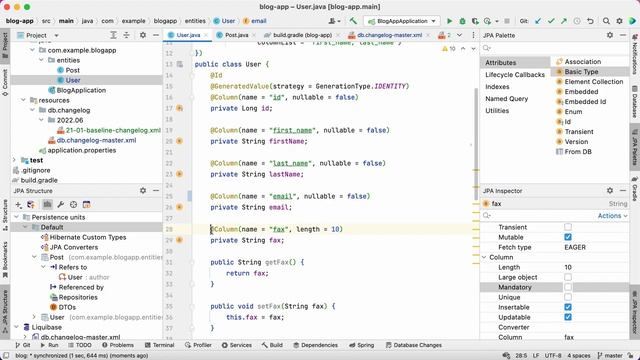Open the Problems tool window

pyautogui.click(x=118, y=345)
